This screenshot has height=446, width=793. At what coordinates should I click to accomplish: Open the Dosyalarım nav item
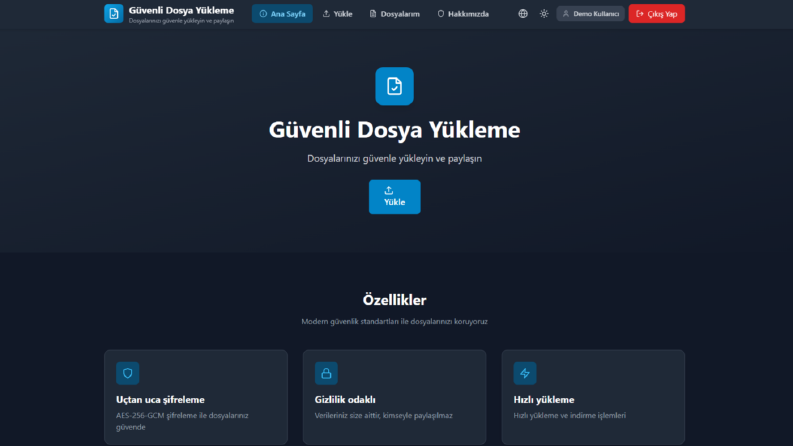click(394, 14)
